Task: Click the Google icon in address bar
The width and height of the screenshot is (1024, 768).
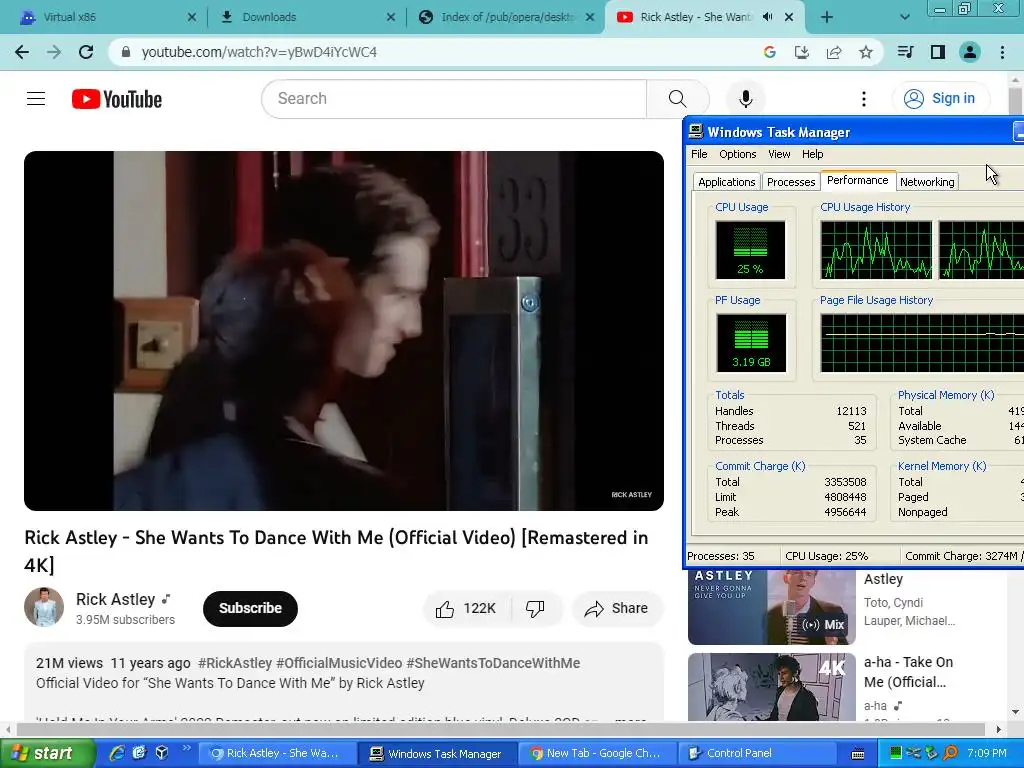Action: (770, 52)
